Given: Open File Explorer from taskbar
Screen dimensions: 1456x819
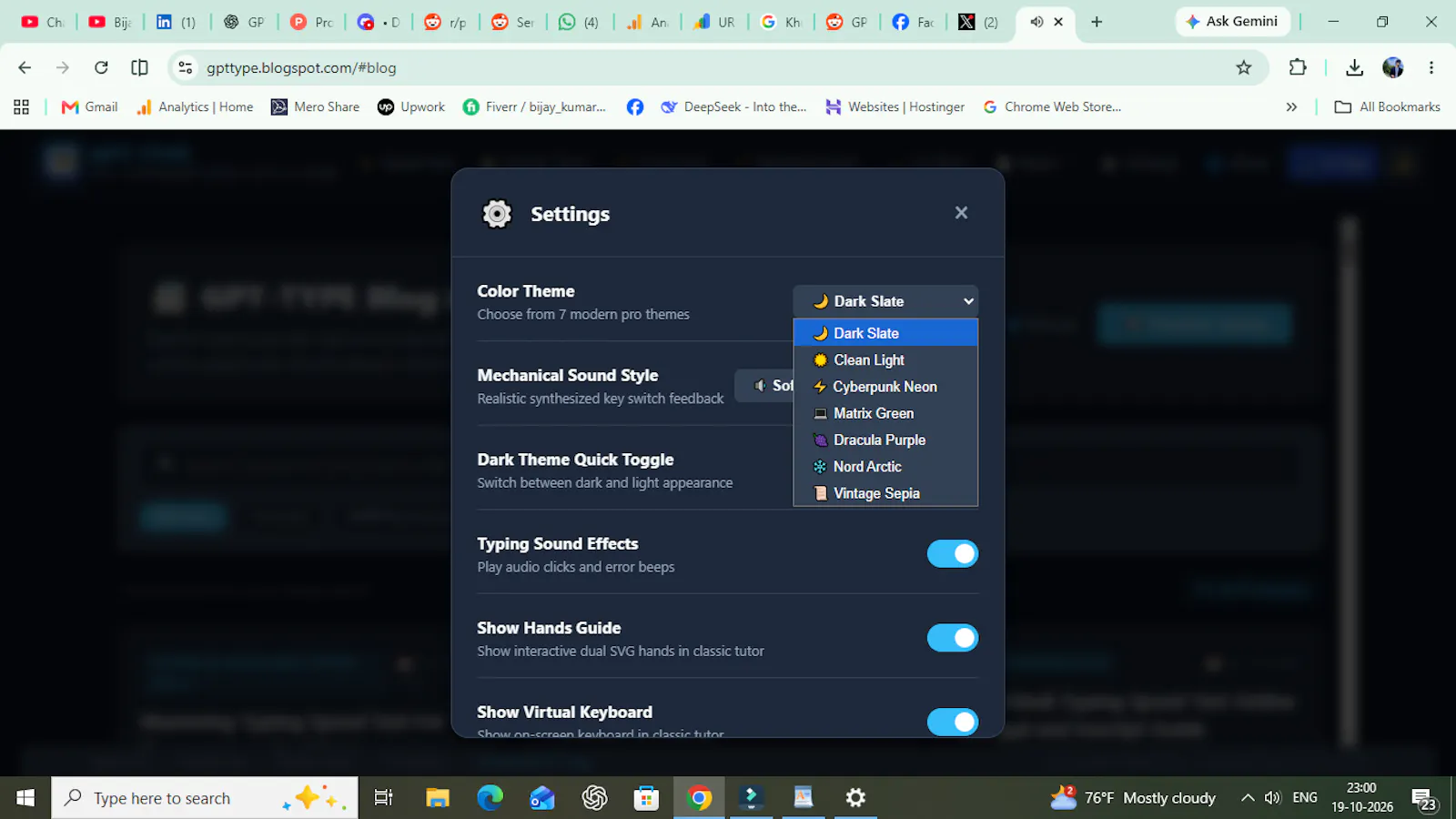Looking at the screenshot, I should click(438, 798).
